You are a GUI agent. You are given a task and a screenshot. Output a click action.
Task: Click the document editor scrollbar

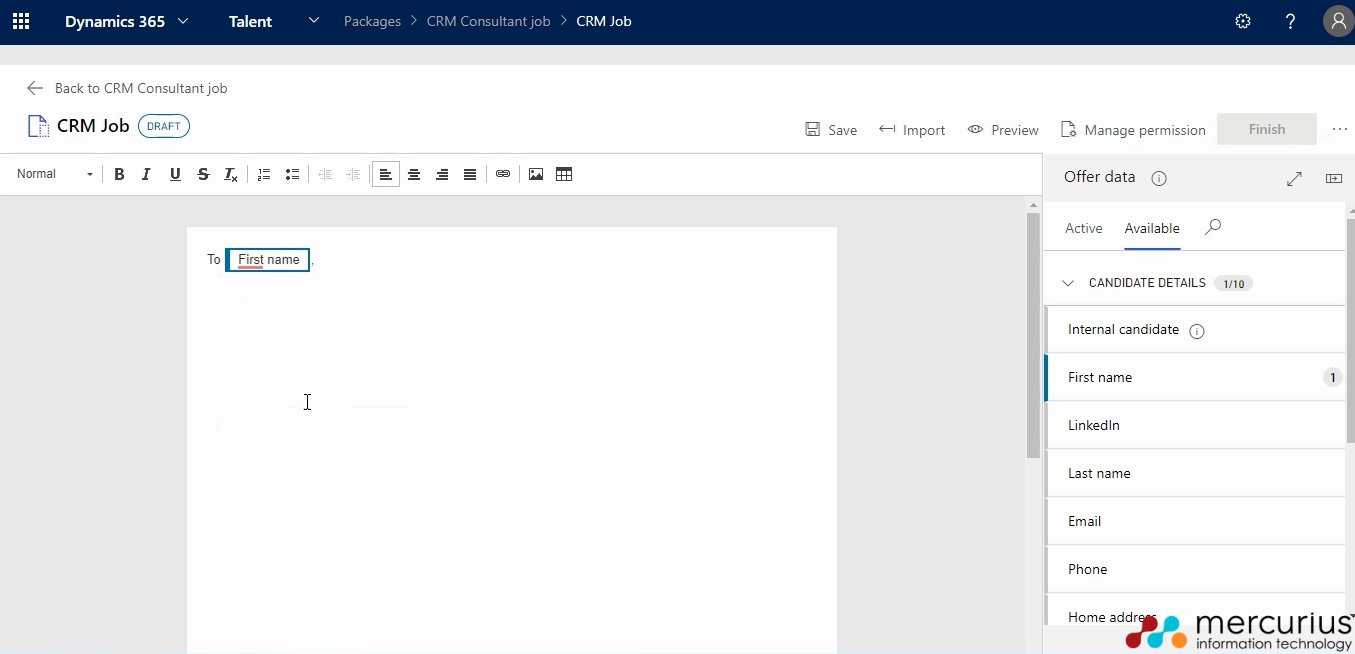tap(1034, 335)
